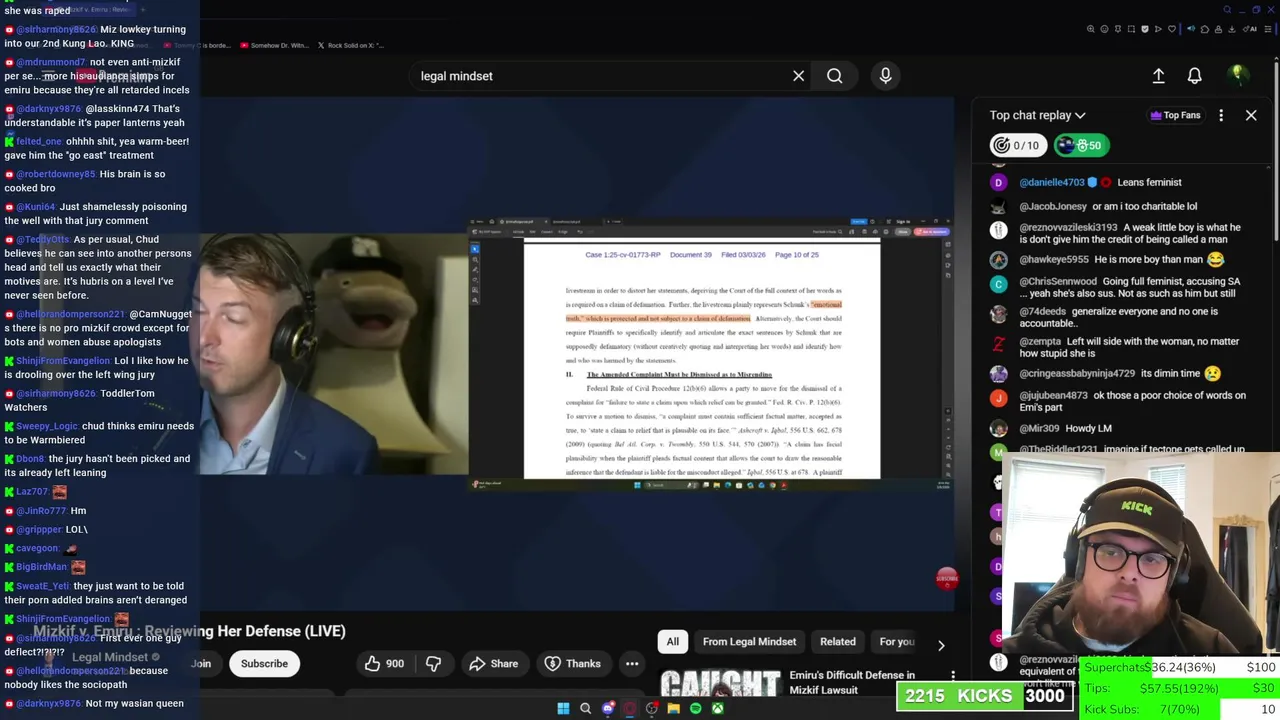Click the Thanks button
Viewport: 1280px width, 720px height.
pyautogui.click(x=572, y=664)
